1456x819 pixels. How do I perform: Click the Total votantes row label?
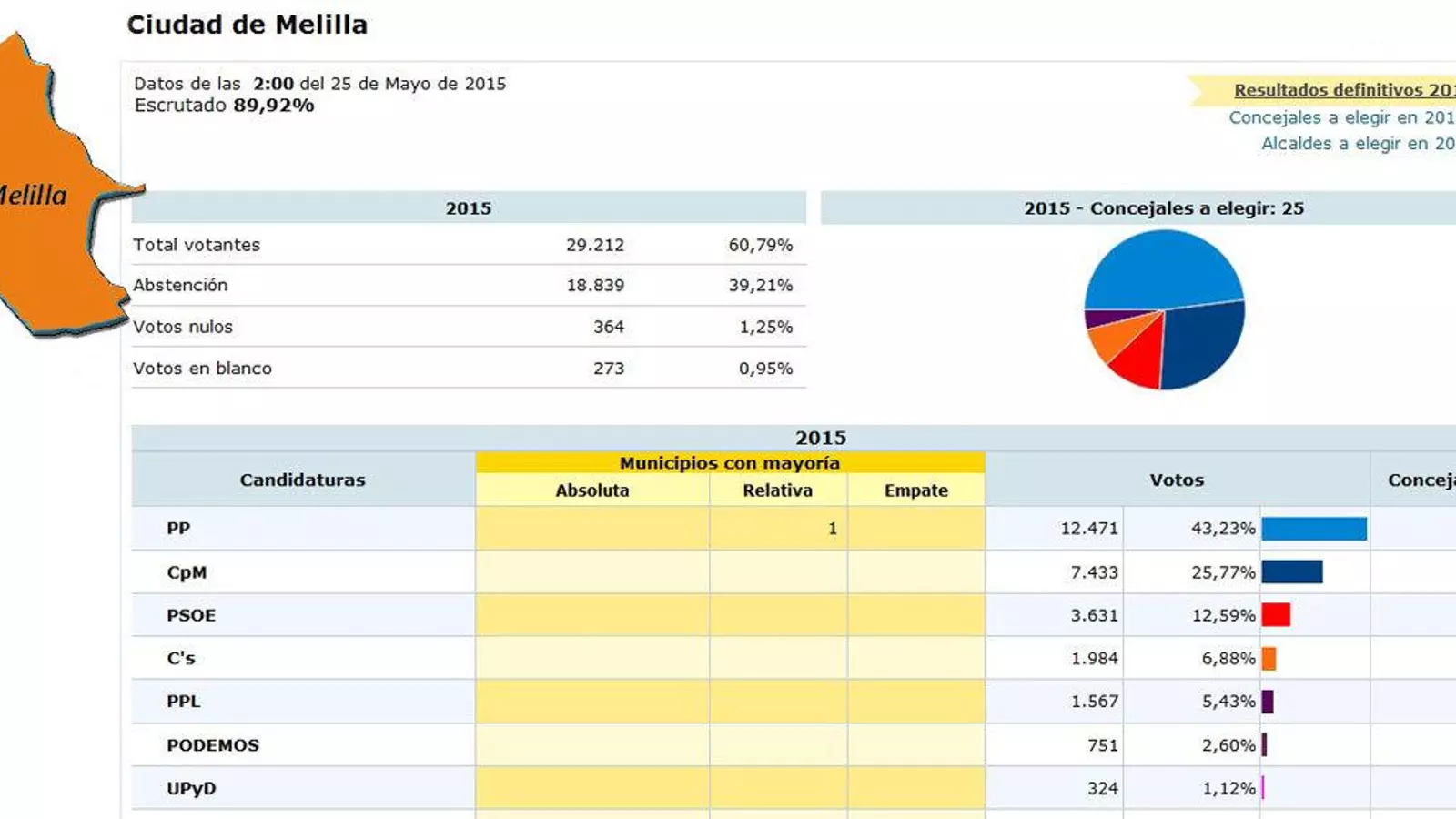click(x=197, y=245)
